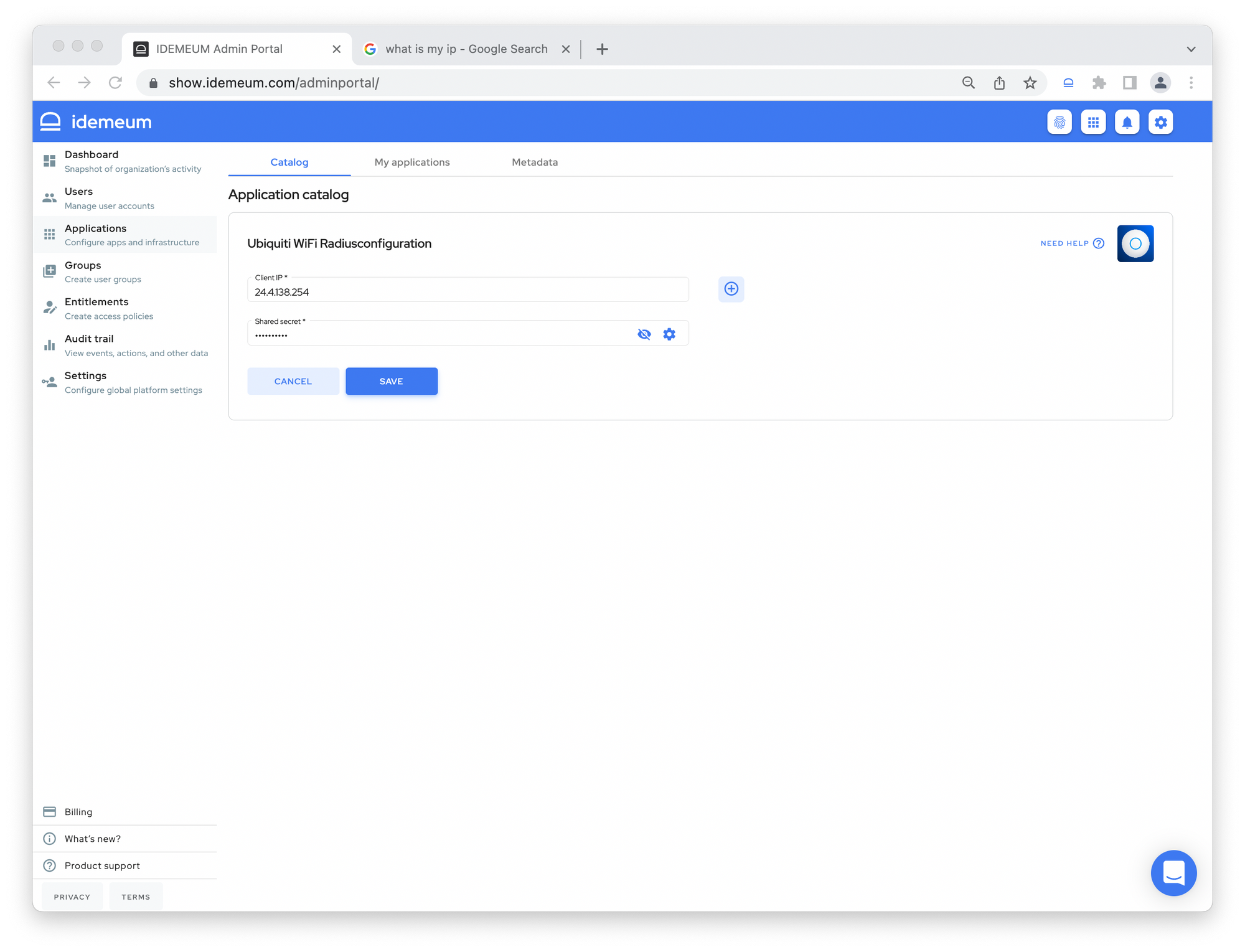Click the browser share icon
The image size is (1245, 952).
(999, 83)
